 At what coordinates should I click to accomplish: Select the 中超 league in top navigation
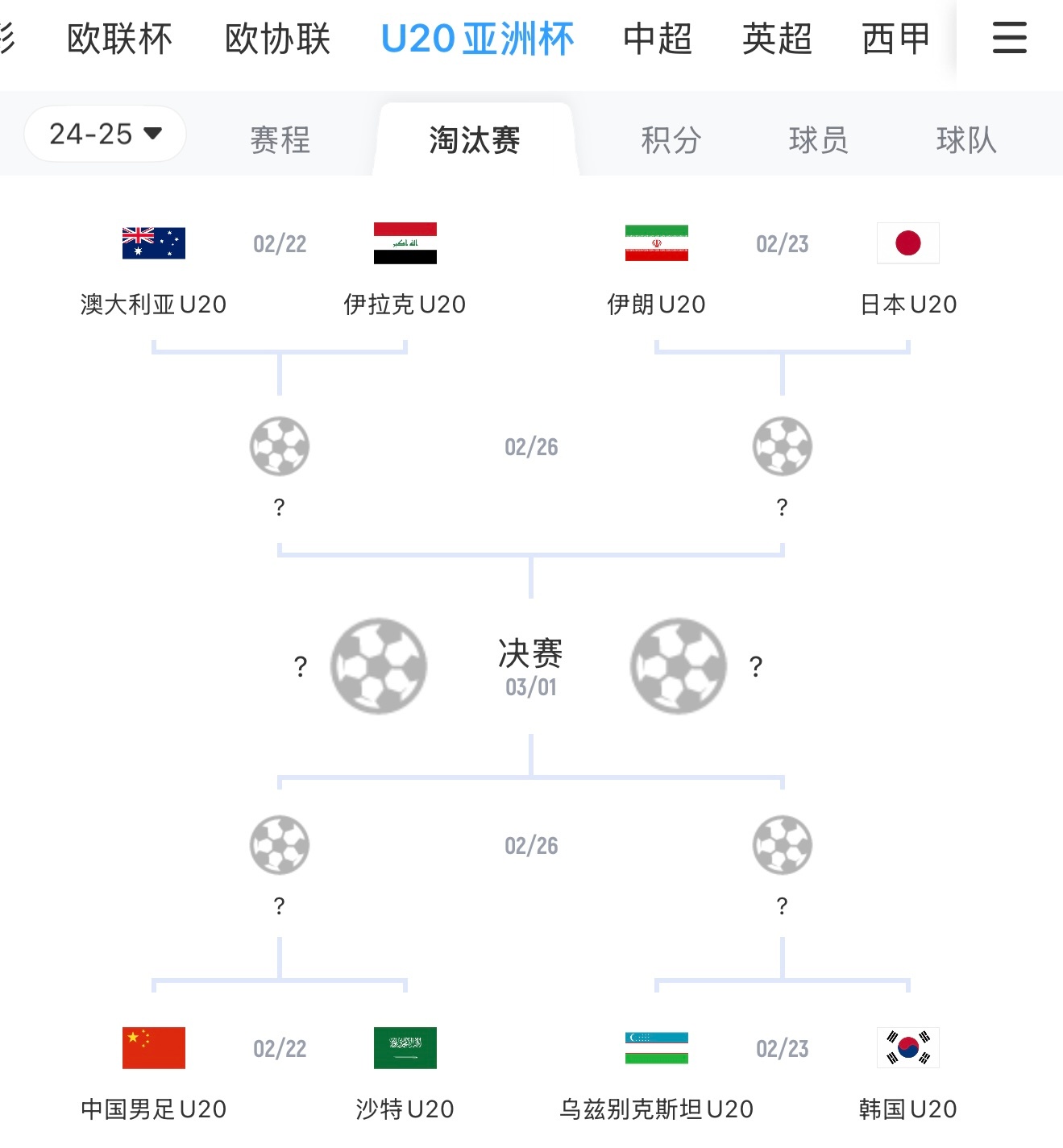658,37
